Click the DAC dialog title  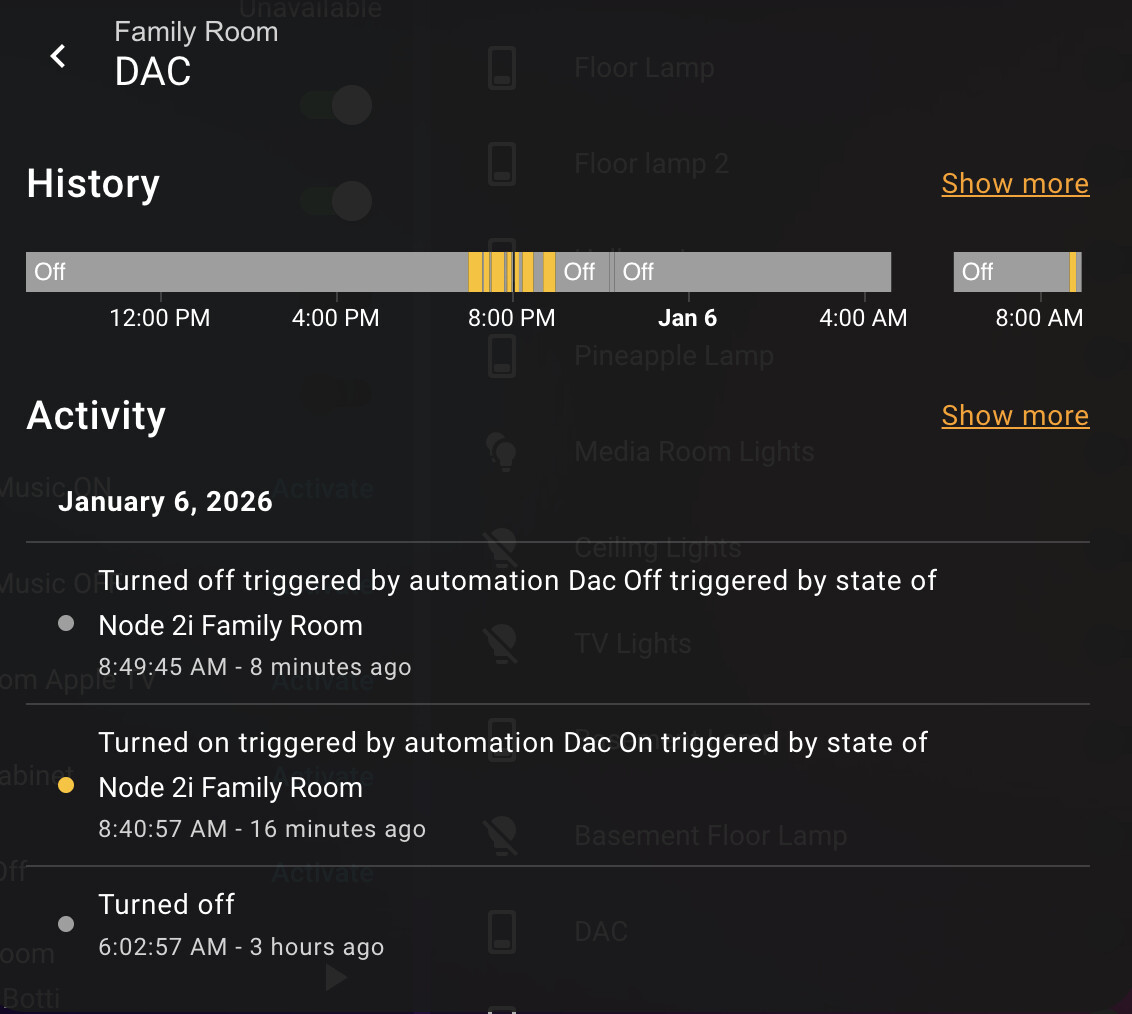pos(153,72)
